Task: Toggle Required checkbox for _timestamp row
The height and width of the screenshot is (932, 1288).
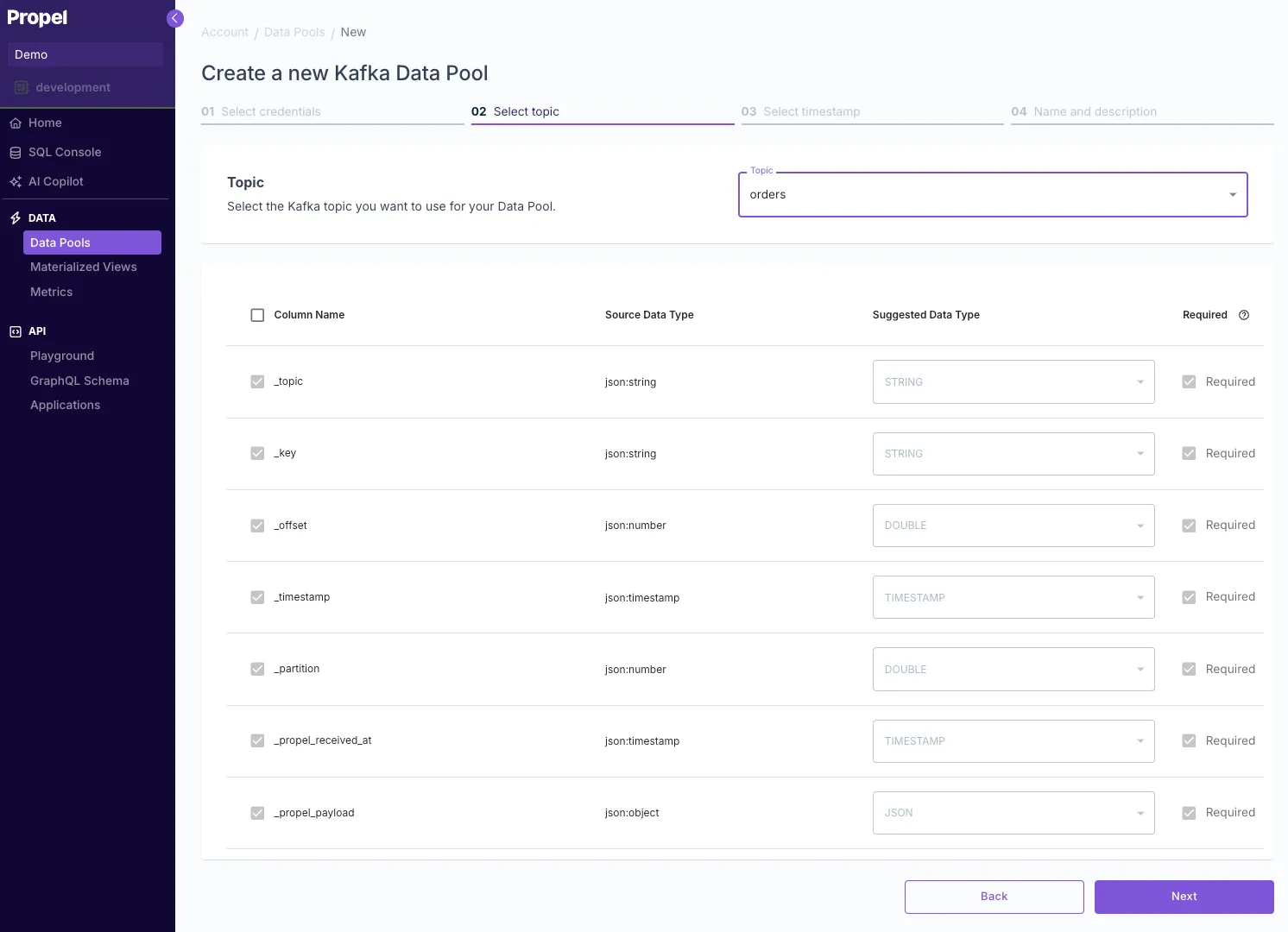Action: click(1189, 597)
